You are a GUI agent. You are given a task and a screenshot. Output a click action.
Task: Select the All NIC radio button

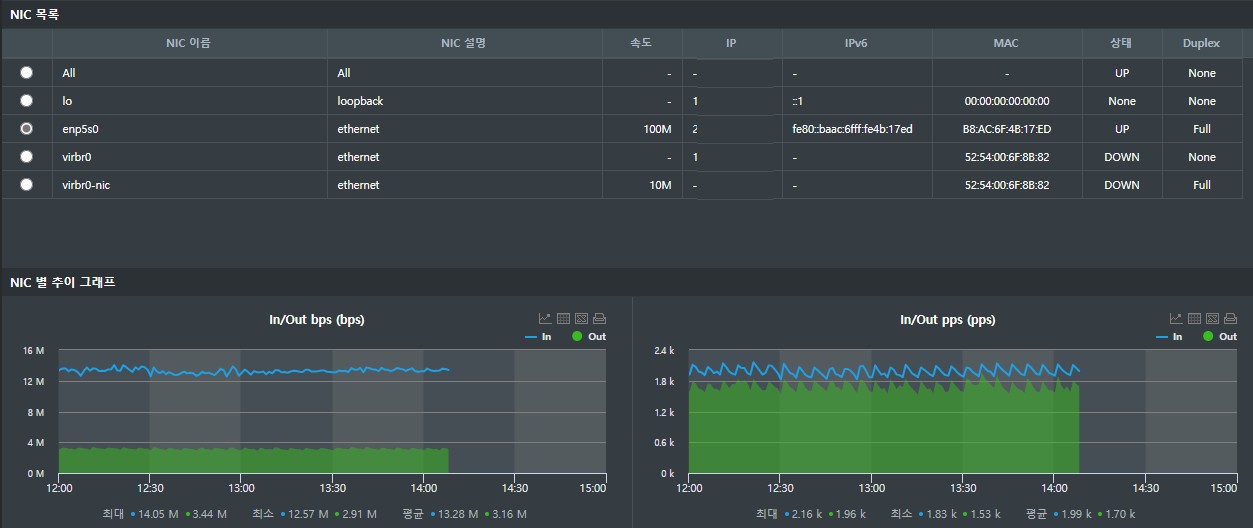point(27,73)
